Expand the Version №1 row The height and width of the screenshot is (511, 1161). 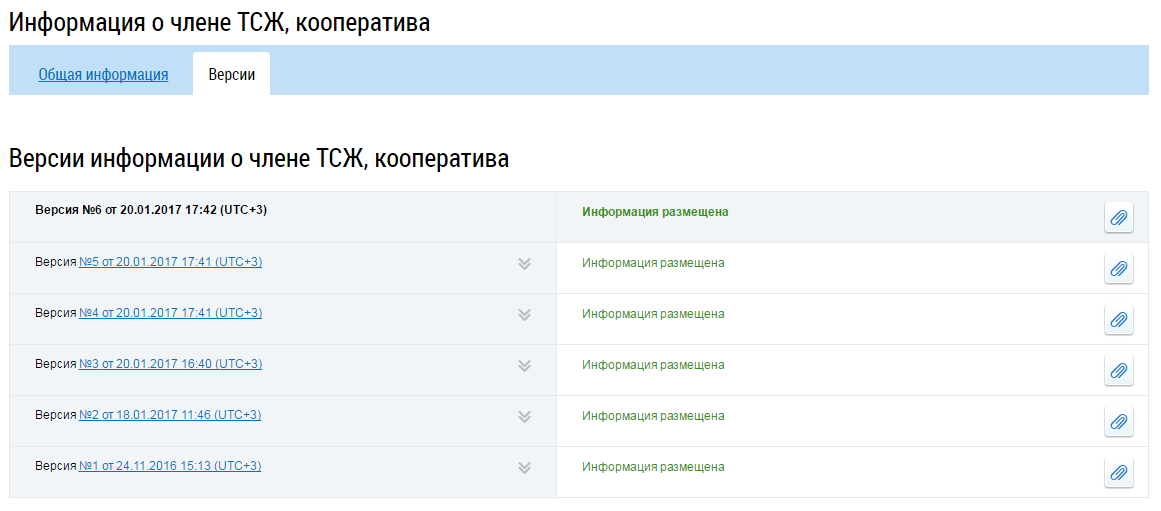pyautogui.click(x=524, y=468)
